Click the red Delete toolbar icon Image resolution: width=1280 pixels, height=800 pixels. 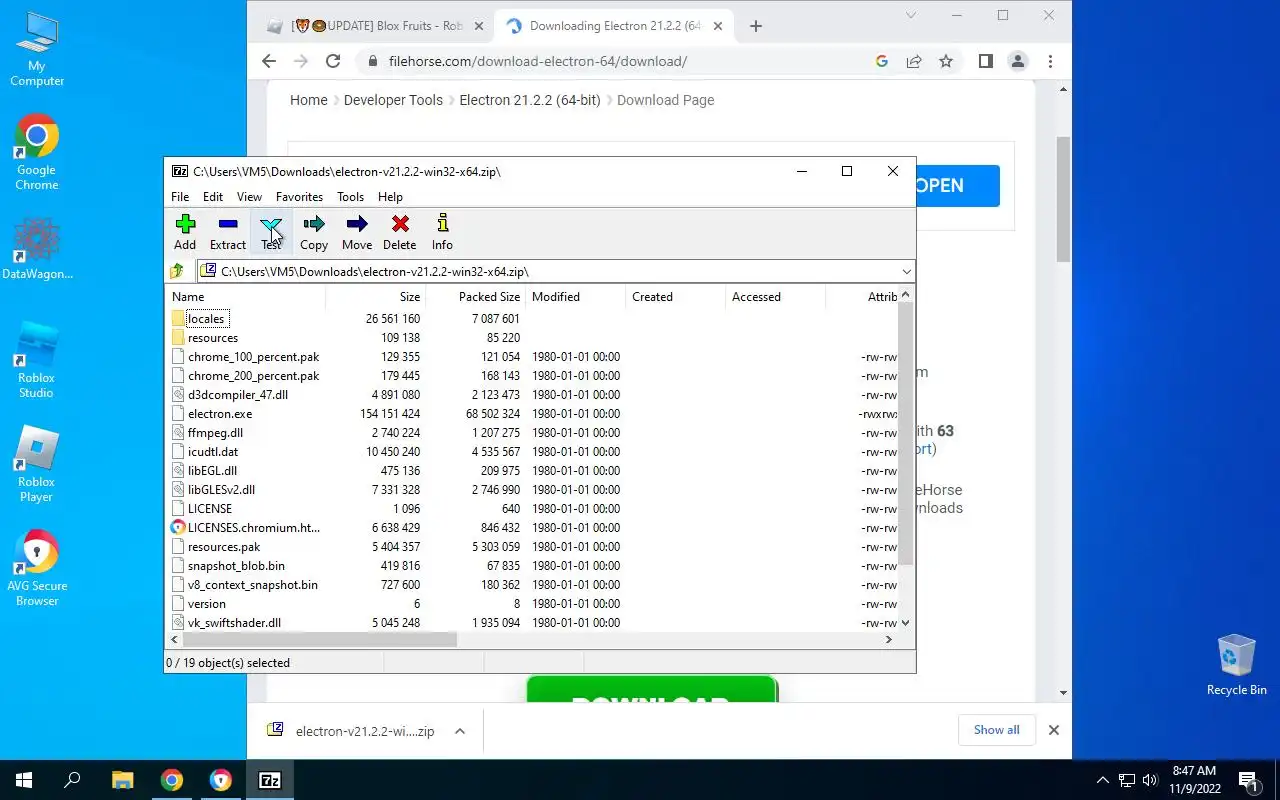400,224
